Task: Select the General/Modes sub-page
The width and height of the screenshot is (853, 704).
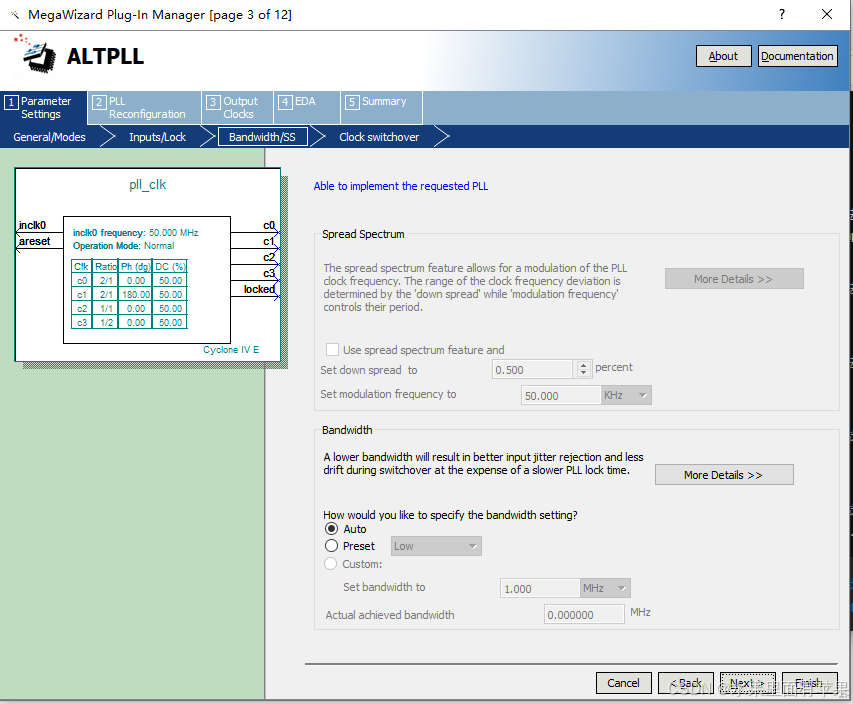Action: [50, 137]
